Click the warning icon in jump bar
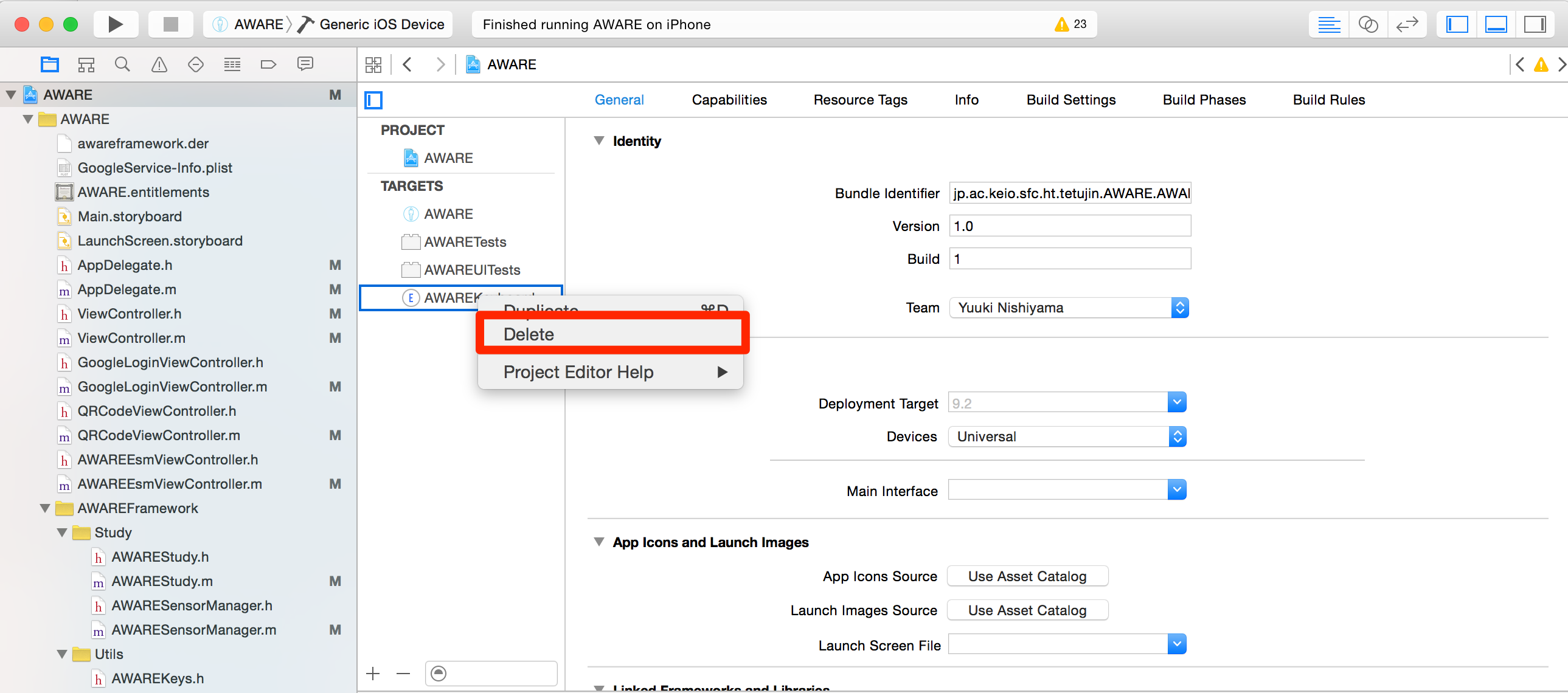Viewport: 1568px width, 693px height. [x=1541, y=64]
